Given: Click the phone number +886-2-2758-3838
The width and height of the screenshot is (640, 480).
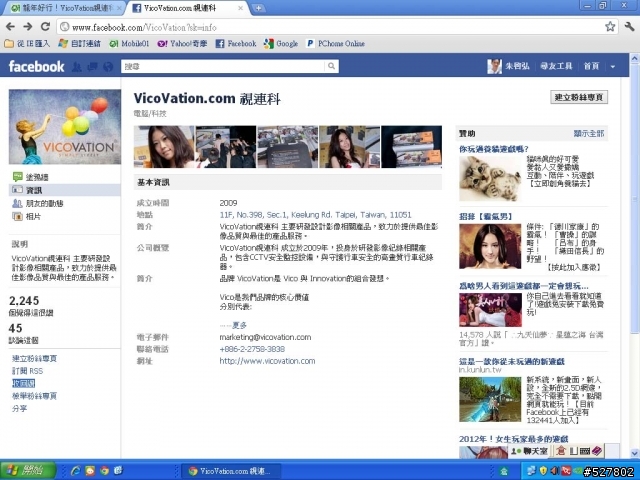Looking at the screenshot, I should (252, 349).
